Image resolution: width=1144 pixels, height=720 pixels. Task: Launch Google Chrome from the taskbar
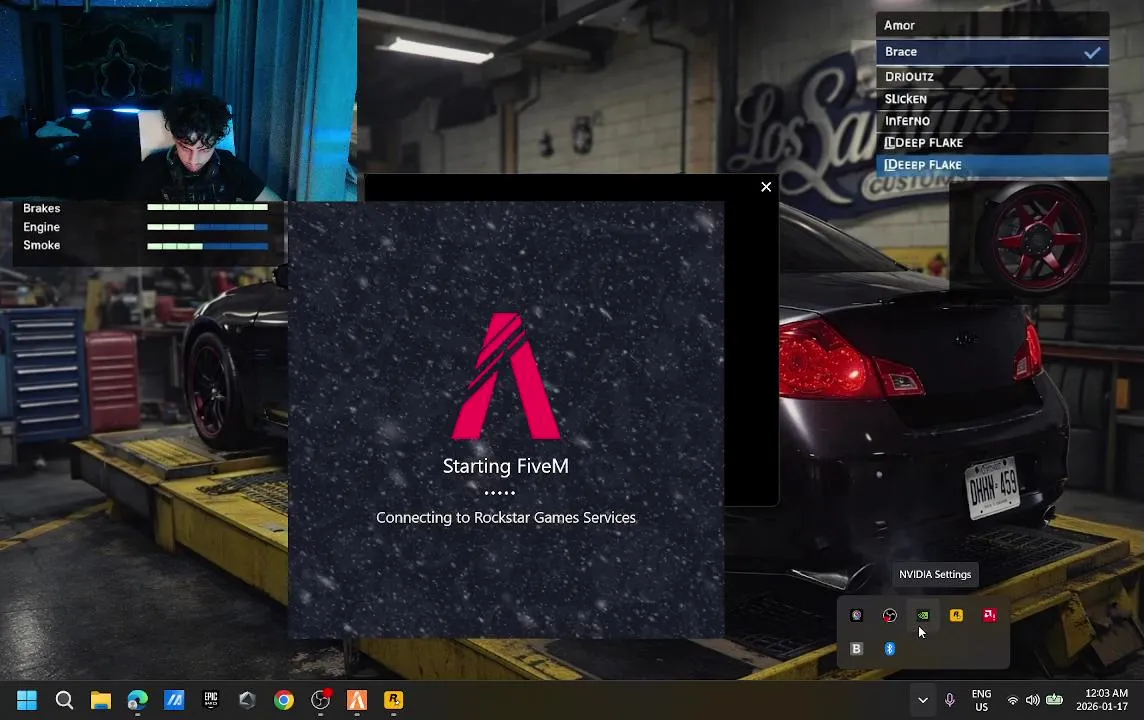tap(284, 700)
